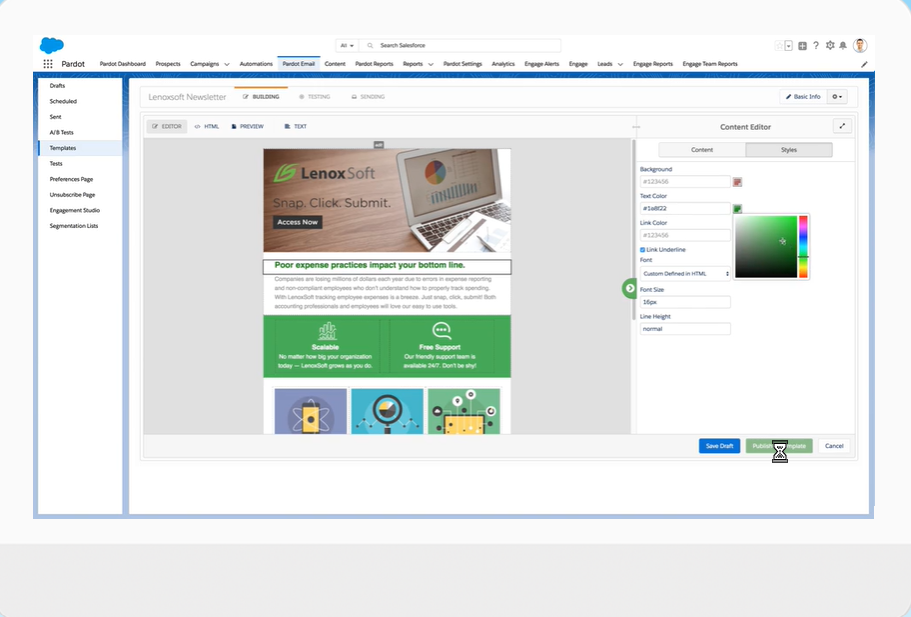Open the Setup gear menu
911x617 pixels.
(x=830, y=45)
